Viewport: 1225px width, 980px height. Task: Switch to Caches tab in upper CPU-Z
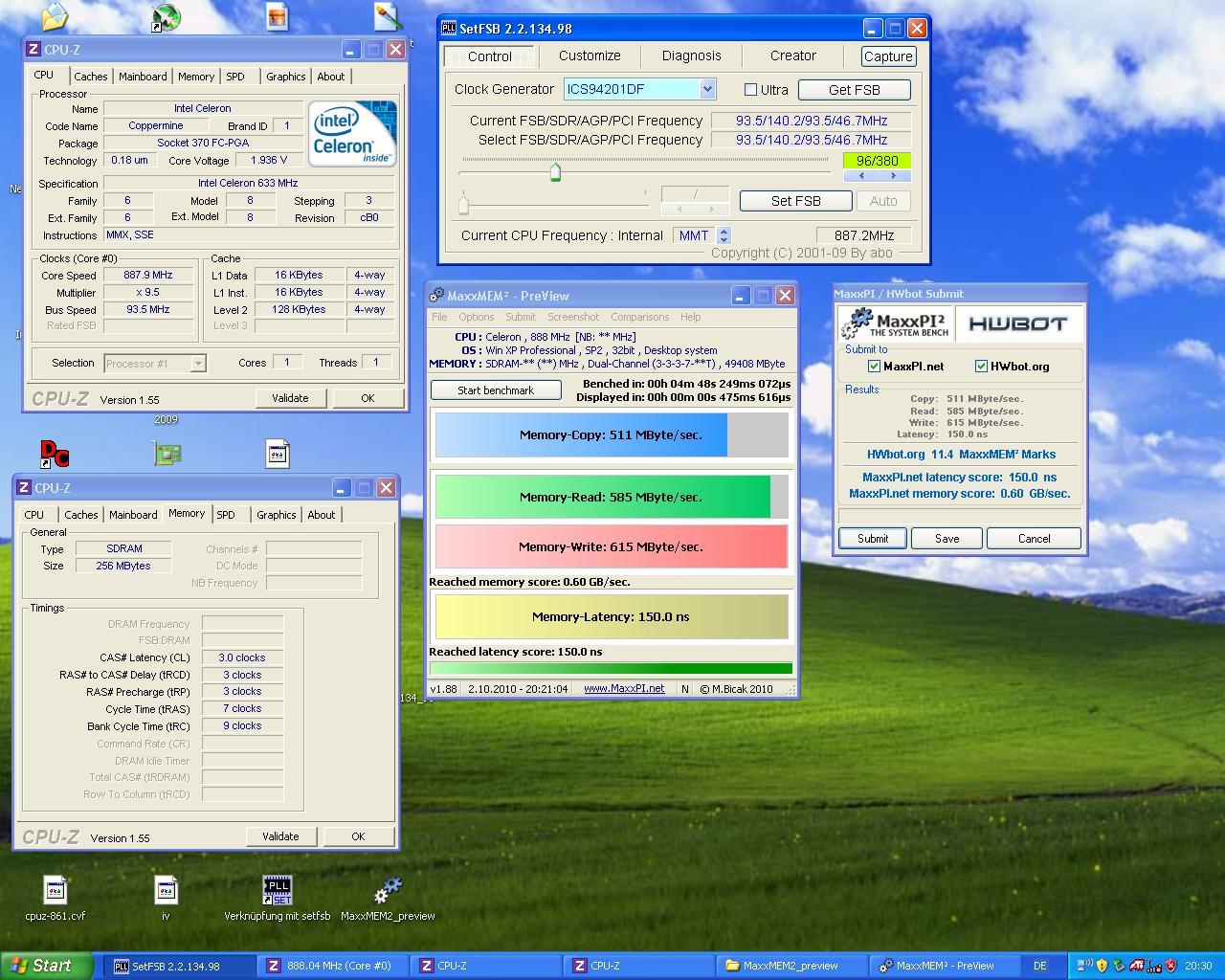pos(91,77)
